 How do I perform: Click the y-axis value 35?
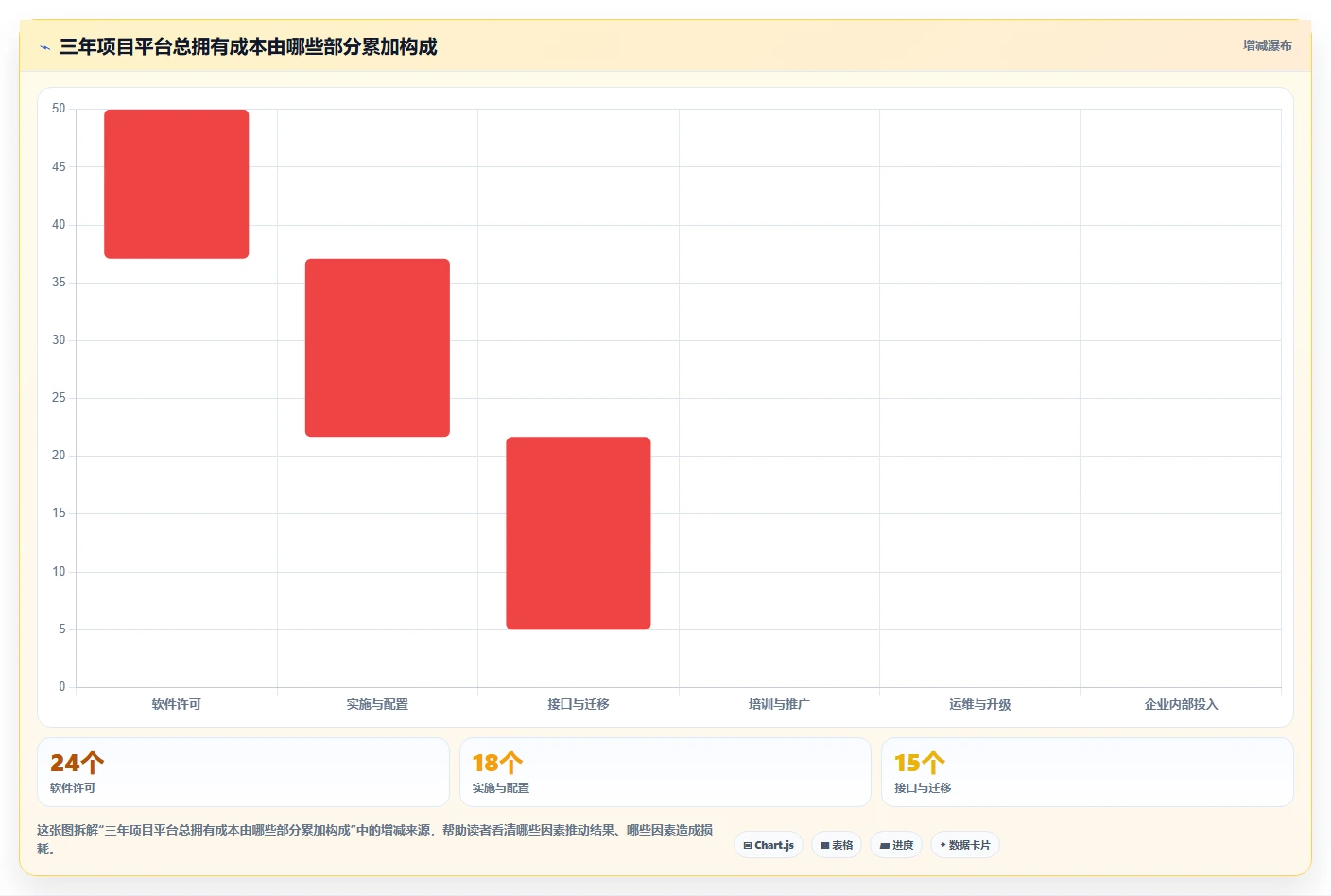(59, 283)
